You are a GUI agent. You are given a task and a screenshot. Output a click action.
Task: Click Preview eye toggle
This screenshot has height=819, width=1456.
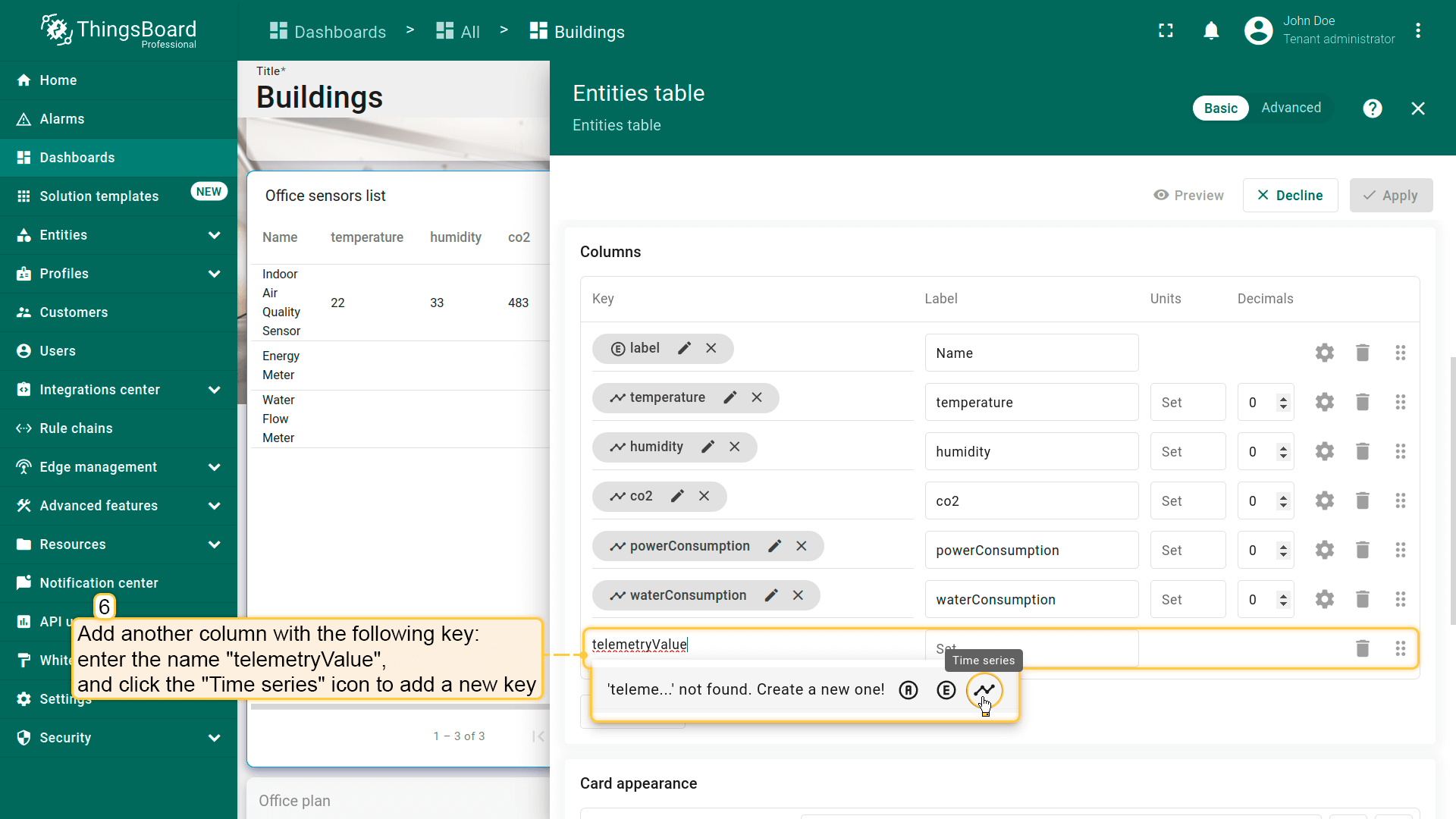coord(1188,195)
